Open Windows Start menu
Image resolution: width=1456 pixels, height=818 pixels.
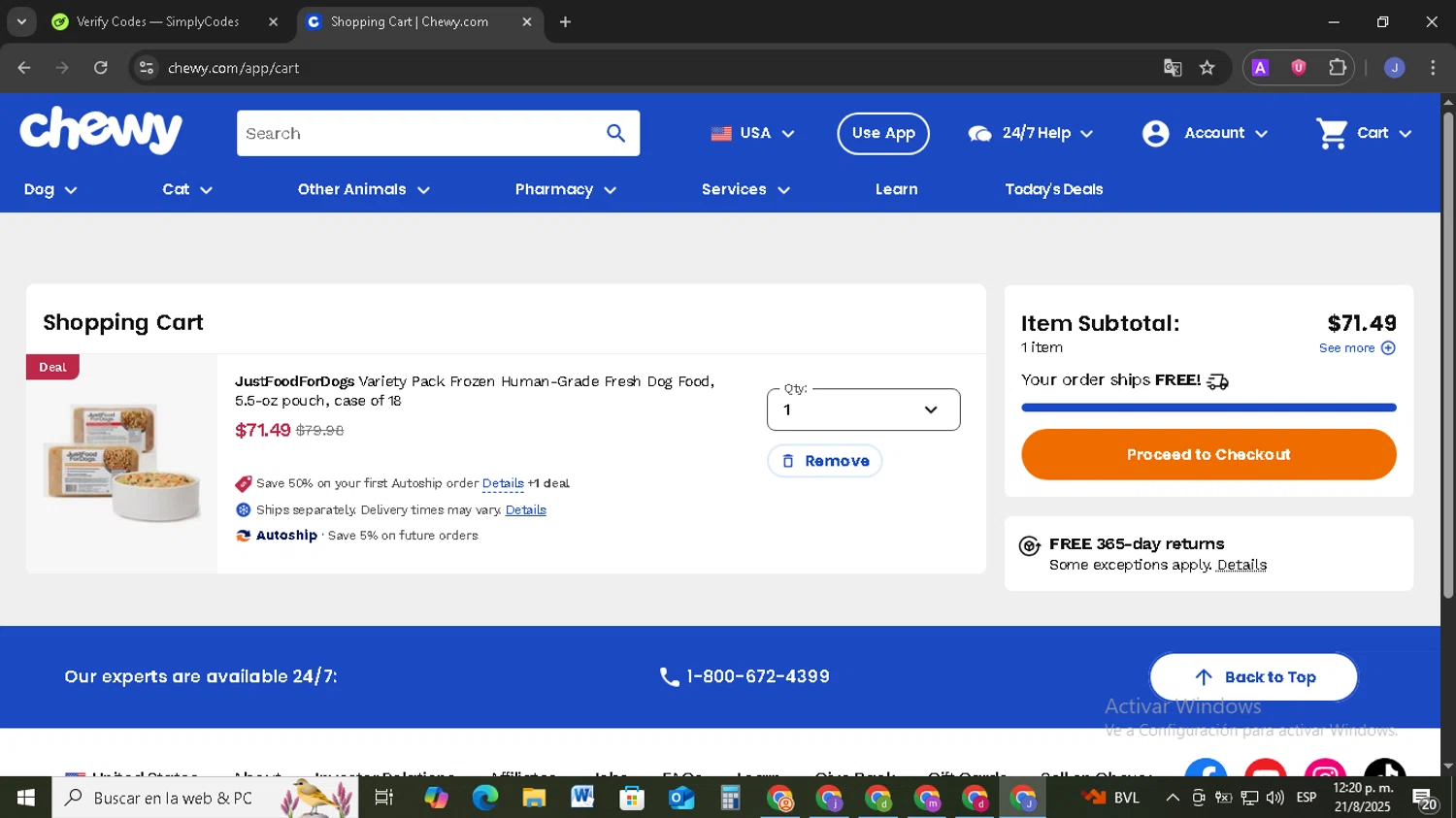pos(26,798)
